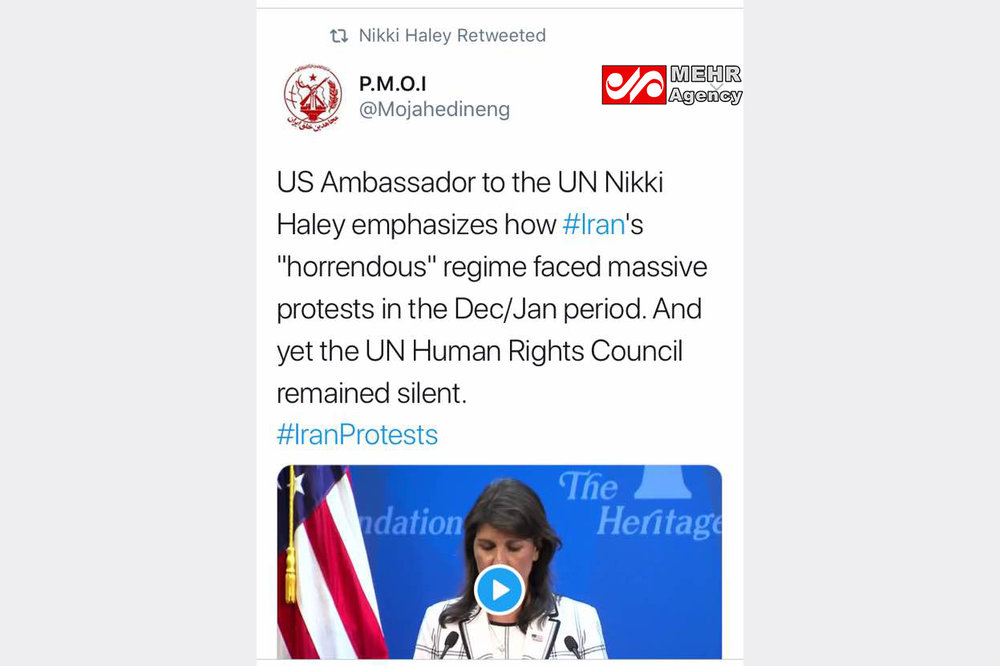This screenshot has width=1000, height=666.
Task: Click the "remained silent." tweet line
Action: (x=372, y=392)
